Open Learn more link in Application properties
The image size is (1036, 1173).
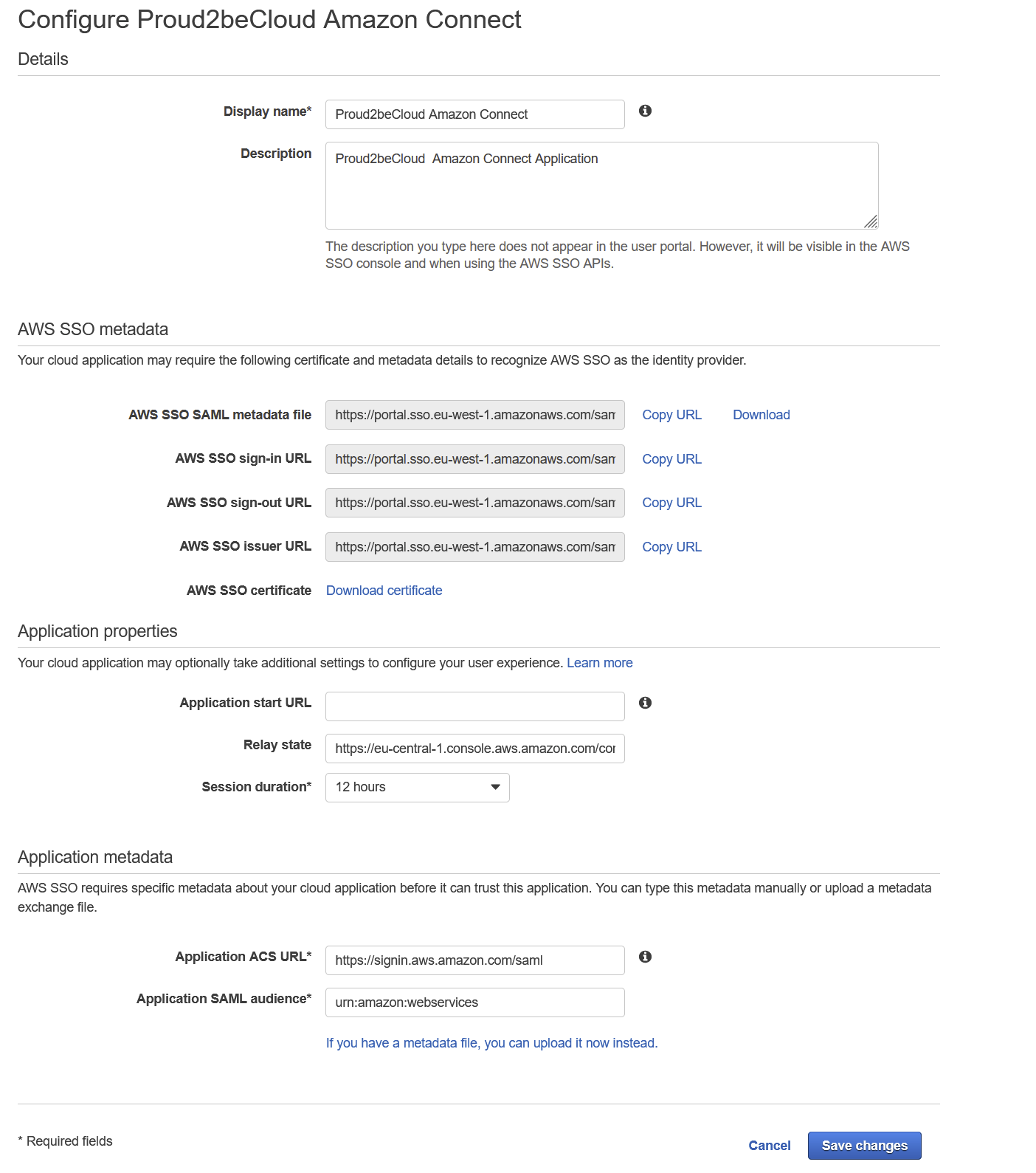(x=599, y=663)
